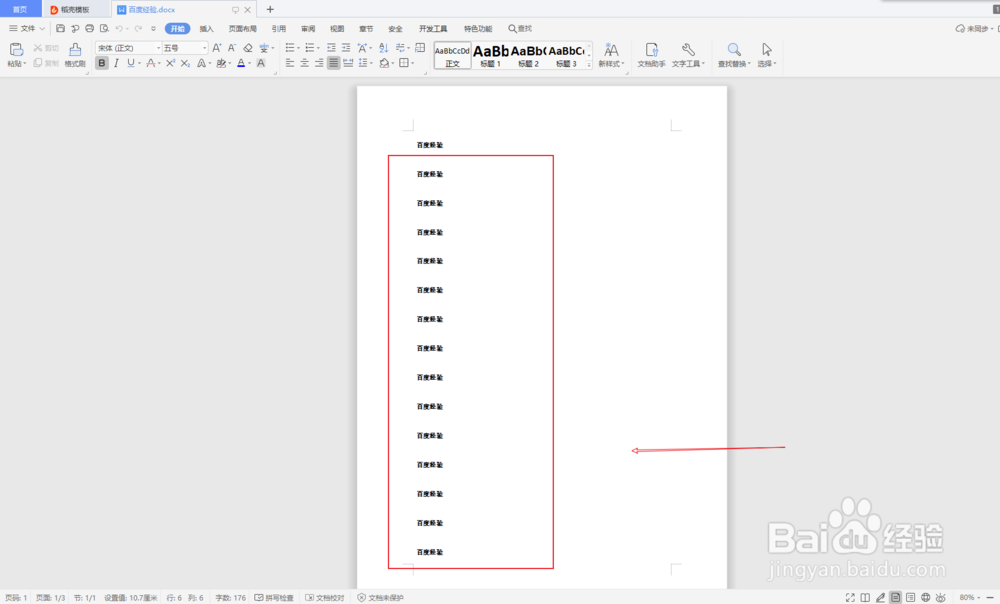1000x604 pixels.
Task: Set paragraph to Center alignment
Action: 305,63
